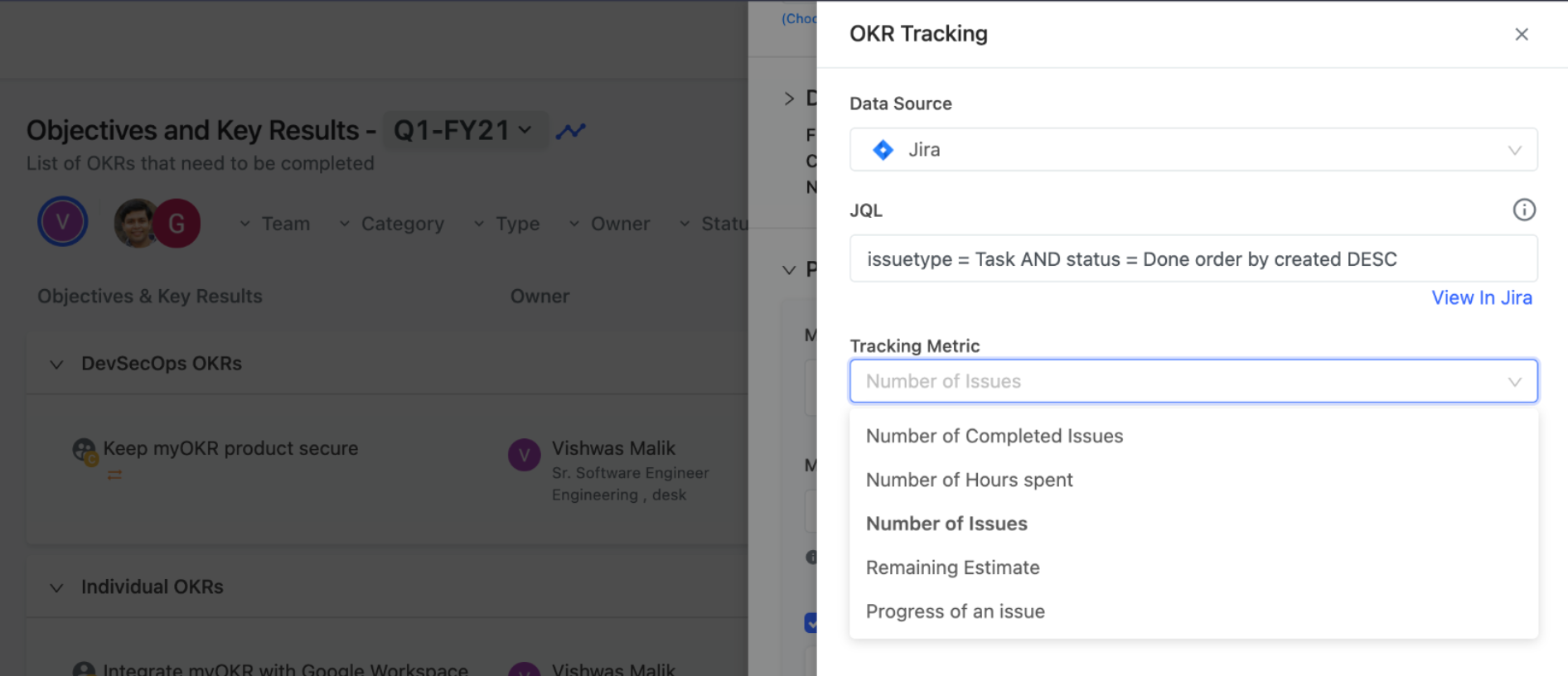The height and width of the screenshot is (676, 1568).
Task: Open the Jira Data Source dropdown
Action: pyautogui.click(x=1193, y=150)
